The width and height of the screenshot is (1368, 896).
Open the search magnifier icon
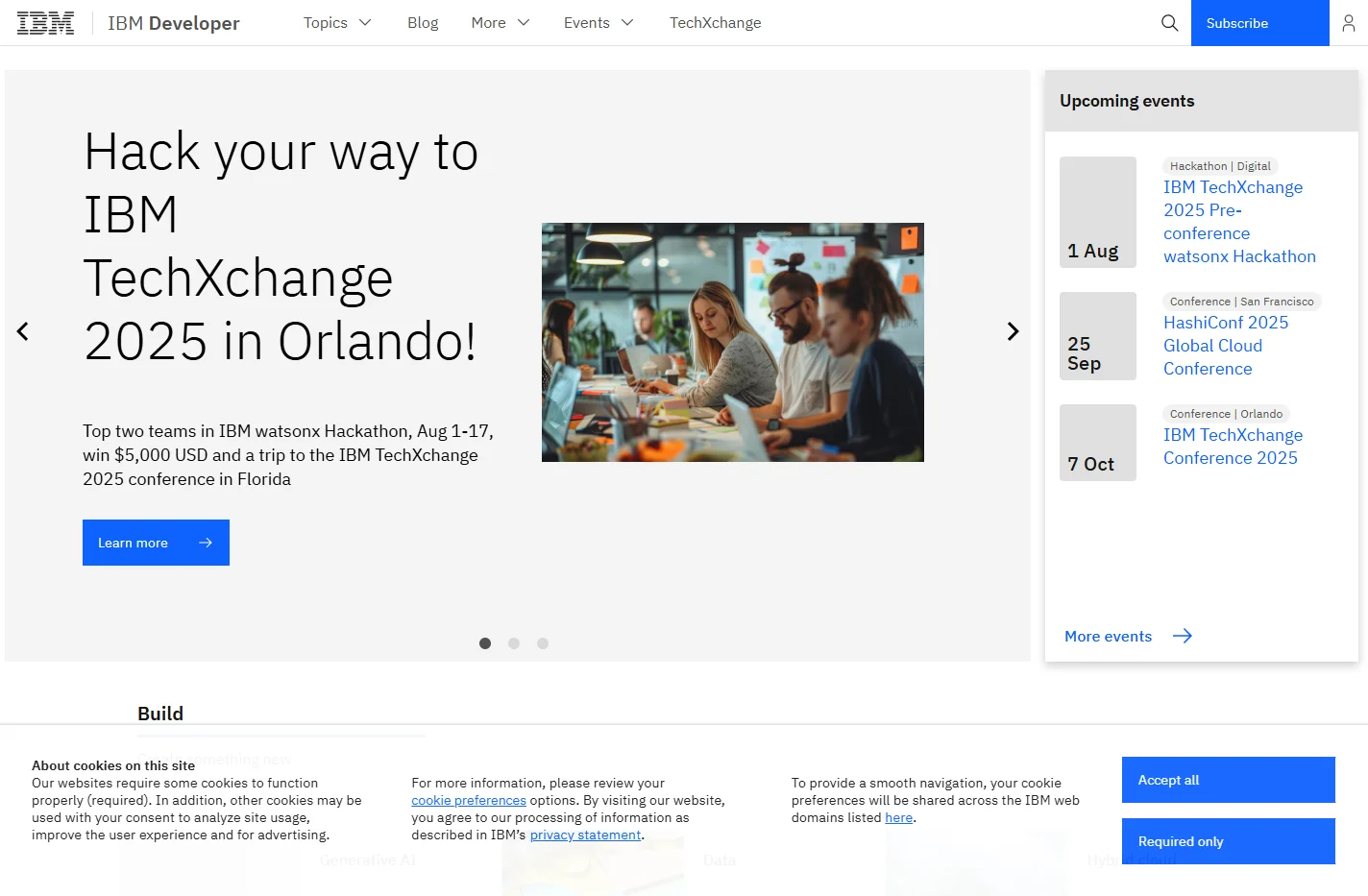pyautogui.click(x=1169, y=23)
